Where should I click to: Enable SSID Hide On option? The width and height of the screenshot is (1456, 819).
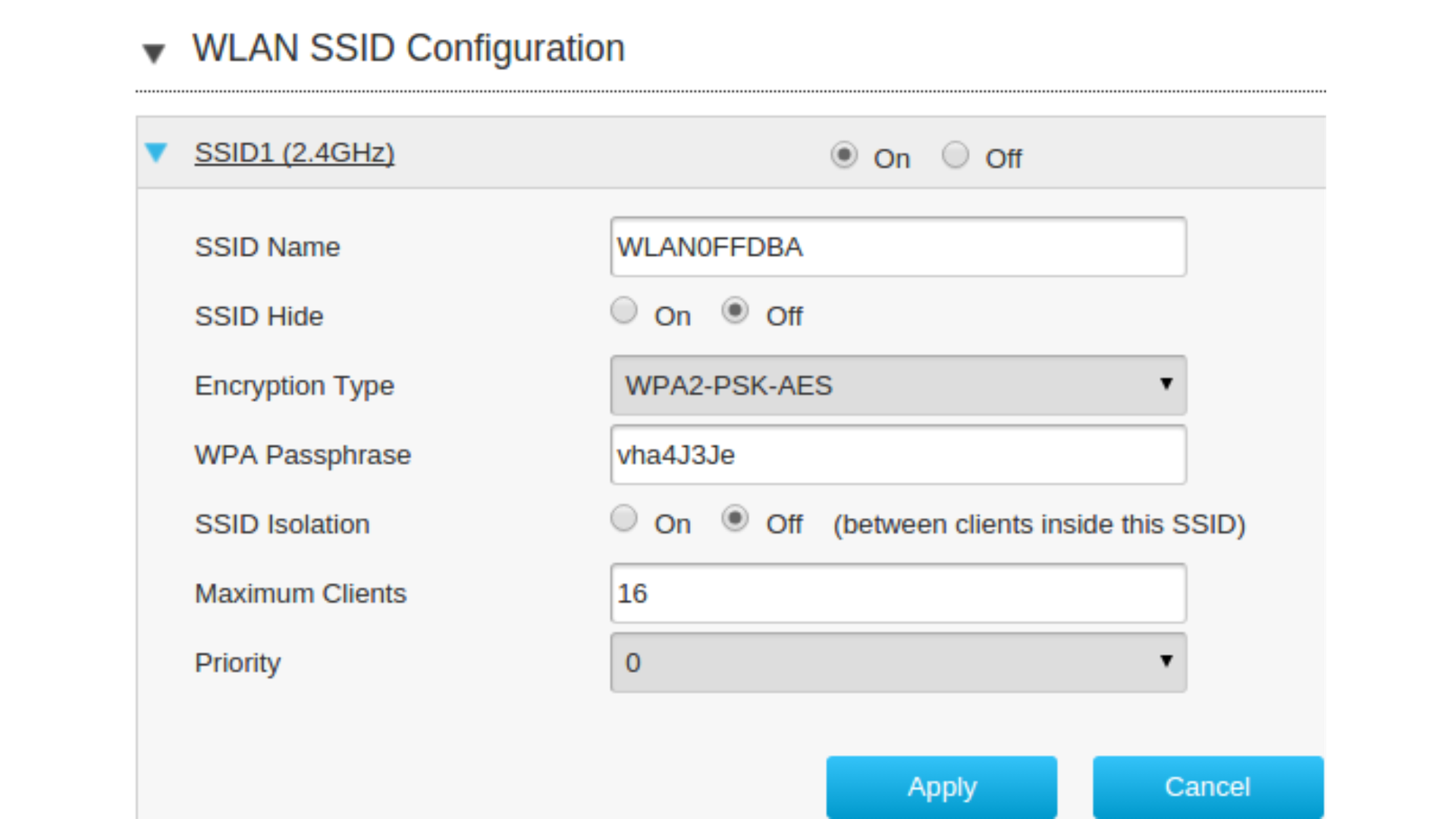(x=624, y=311)
